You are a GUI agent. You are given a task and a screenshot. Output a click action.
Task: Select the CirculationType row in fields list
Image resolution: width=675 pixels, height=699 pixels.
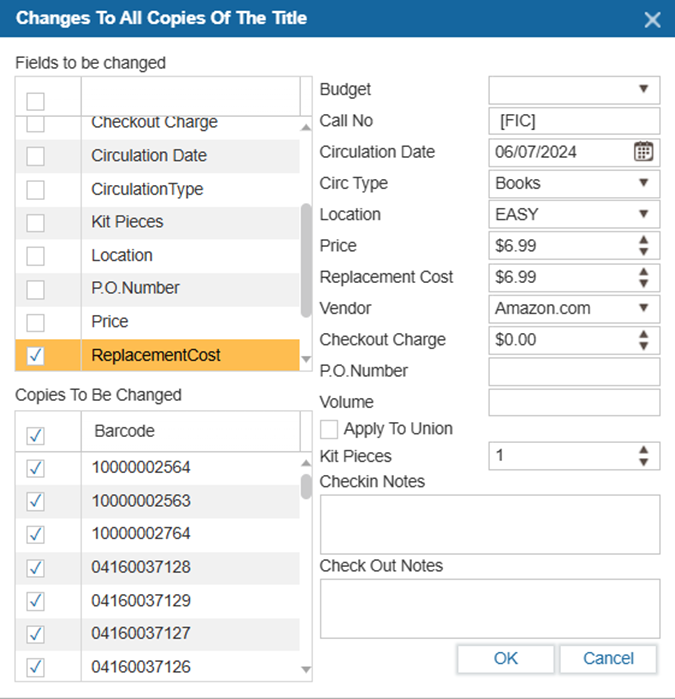[x=157, y=189]
